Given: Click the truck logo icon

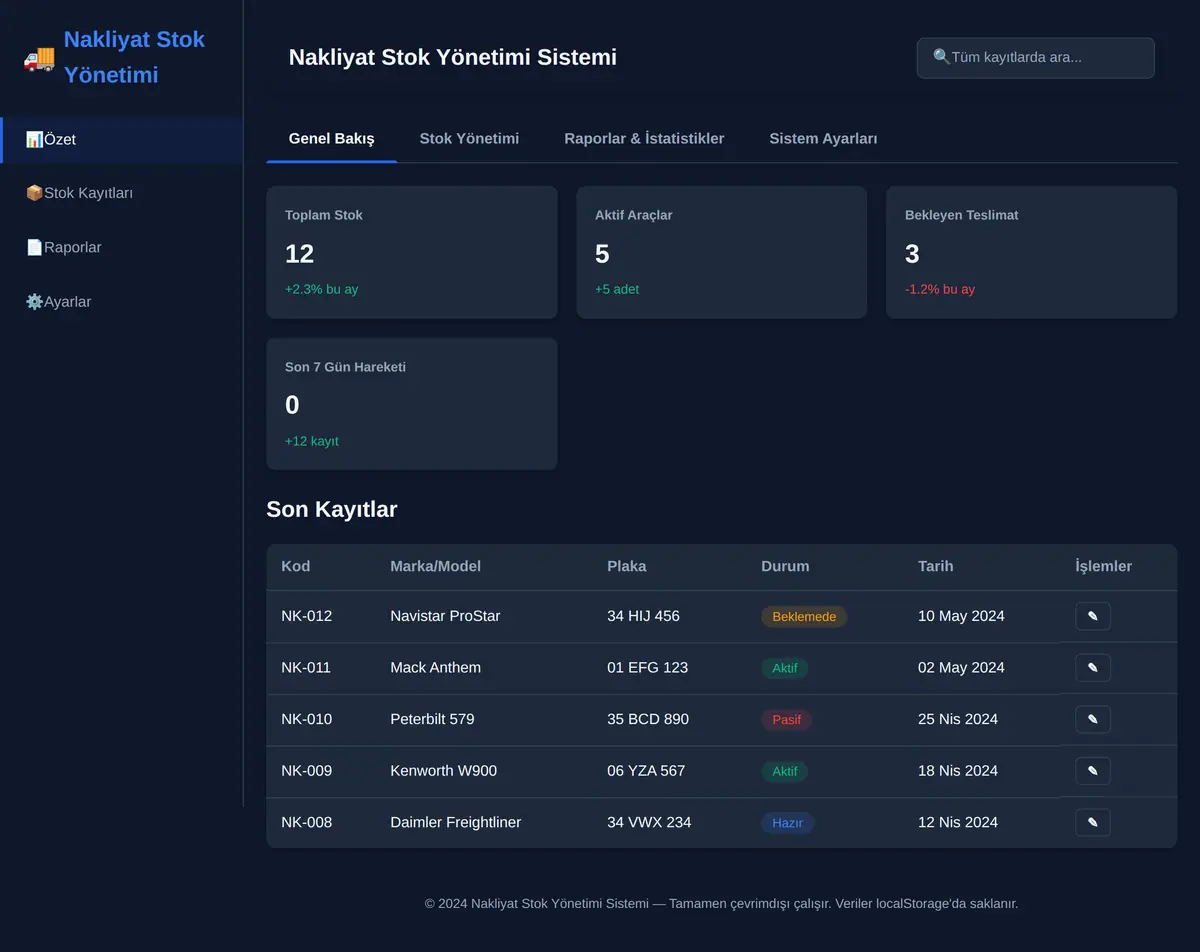Looking at the screenshot, I should pyautogui.click(x=39, y=58).
